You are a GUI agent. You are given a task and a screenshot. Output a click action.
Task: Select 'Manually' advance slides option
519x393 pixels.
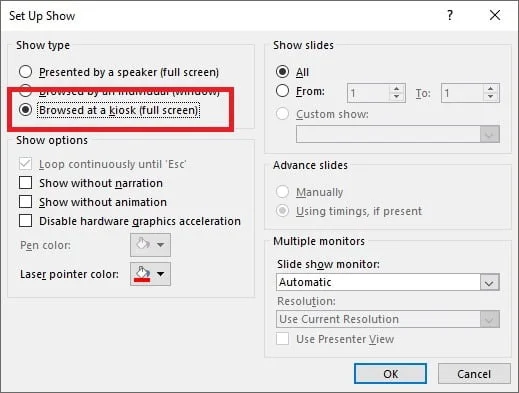(282, 192)
